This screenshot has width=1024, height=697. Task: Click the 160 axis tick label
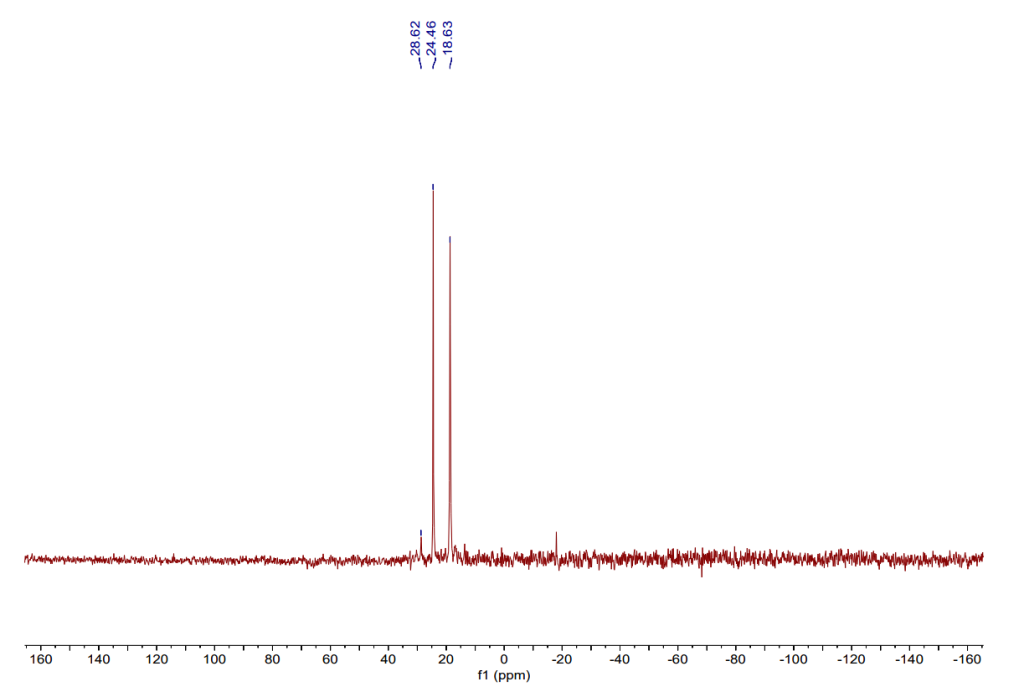click(x=41, y=660)
